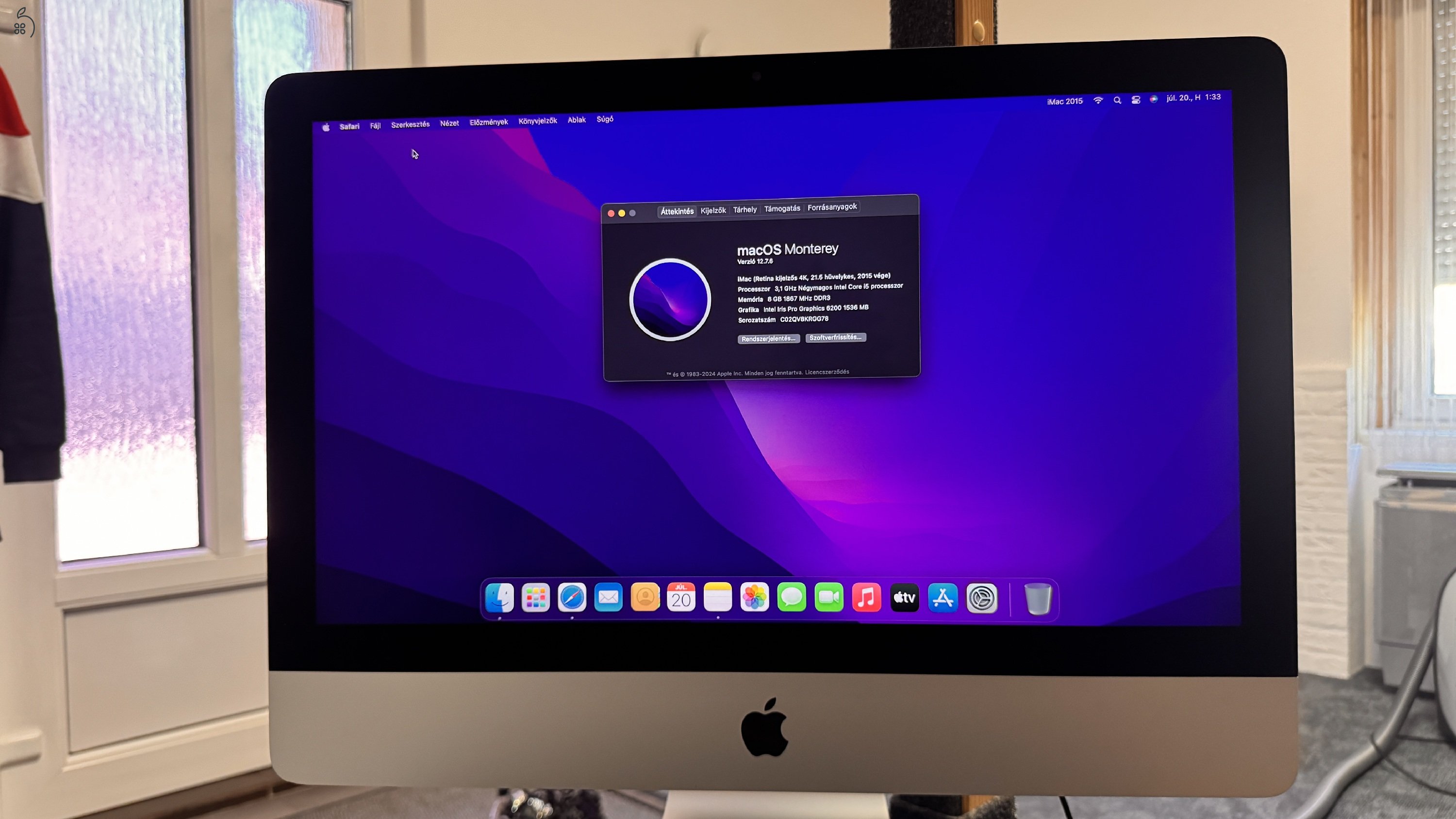
Task: Launch FaceTime from the Dock
Action: click(x=828, y=598)
